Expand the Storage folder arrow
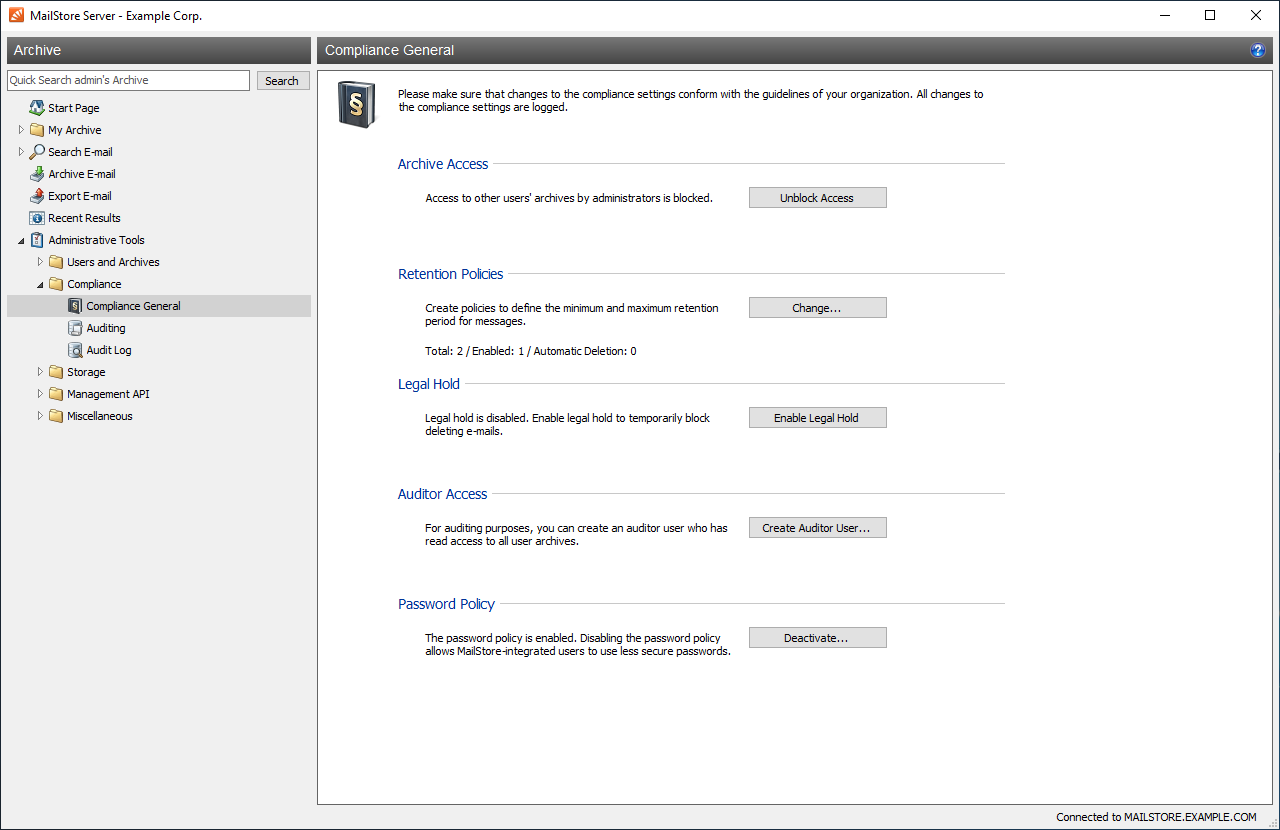1280x830 pixels. (40, 372)
